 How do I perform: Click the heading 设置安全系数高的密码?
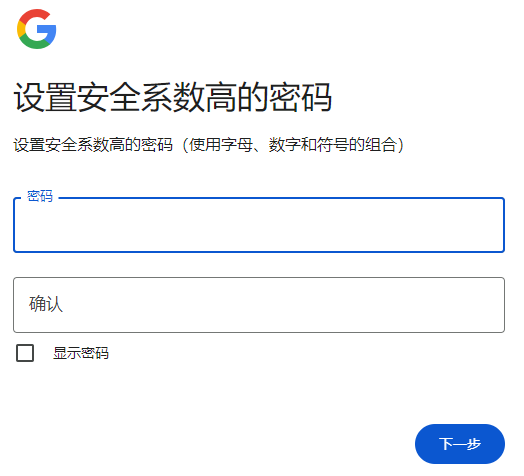point(174,98)
